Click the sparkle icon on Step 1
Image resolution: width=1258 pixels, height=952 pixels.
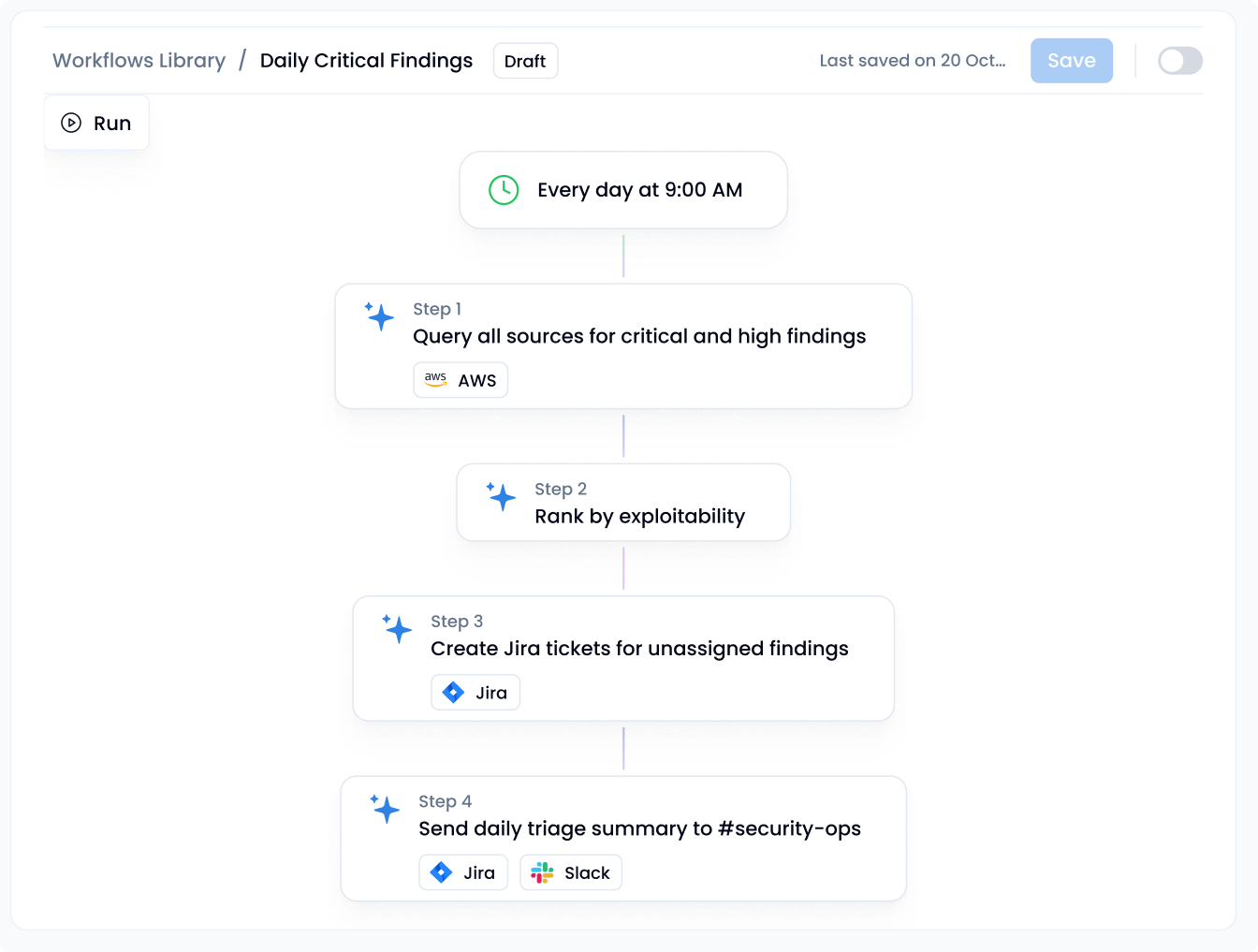click(x=380, y=316)
